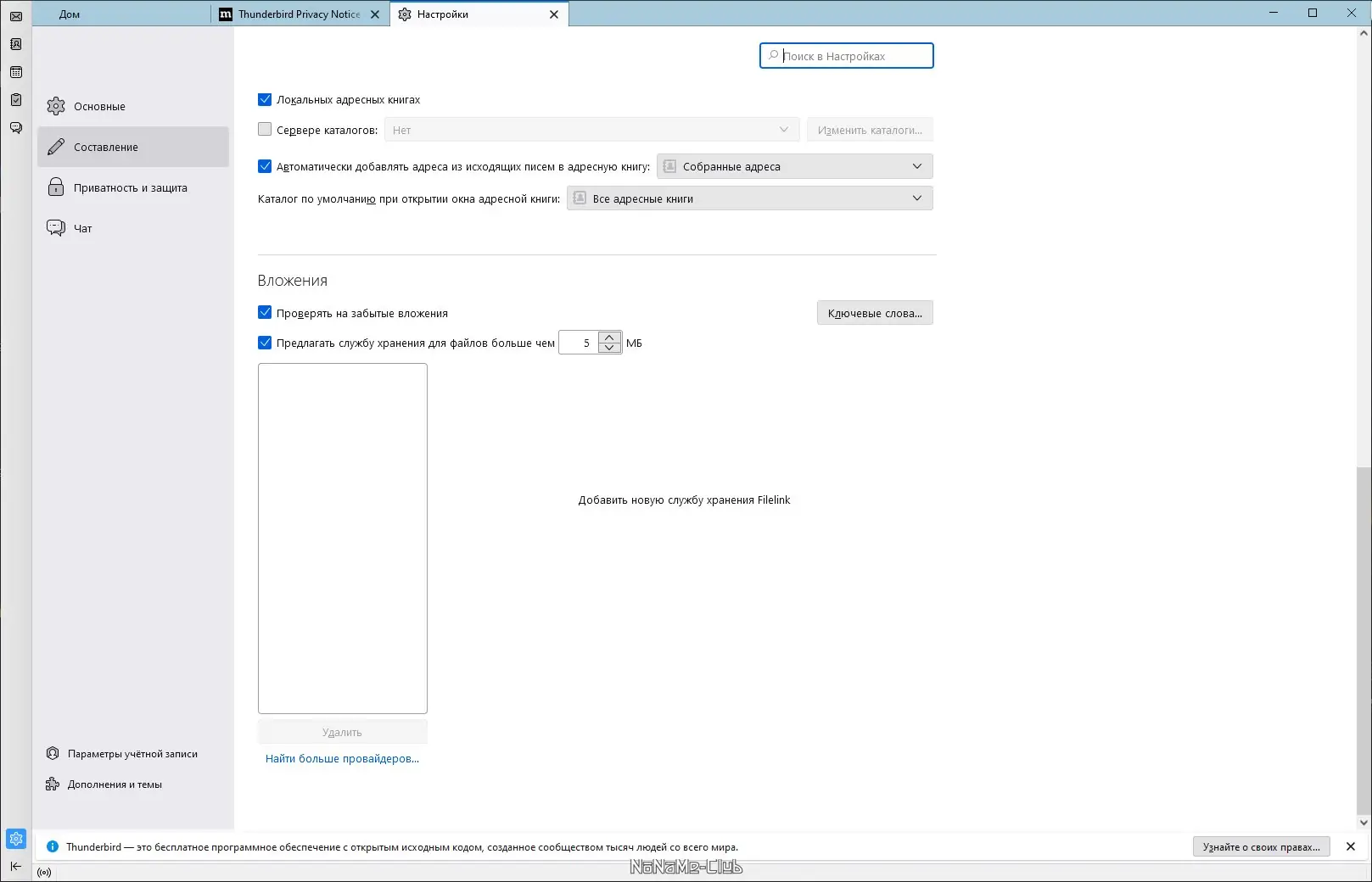Image resolution: width=1372 pixels, height=882 pixels.
Task: Collapse the spaces toolbar with the arrow icon
Action: coord(16,866)
